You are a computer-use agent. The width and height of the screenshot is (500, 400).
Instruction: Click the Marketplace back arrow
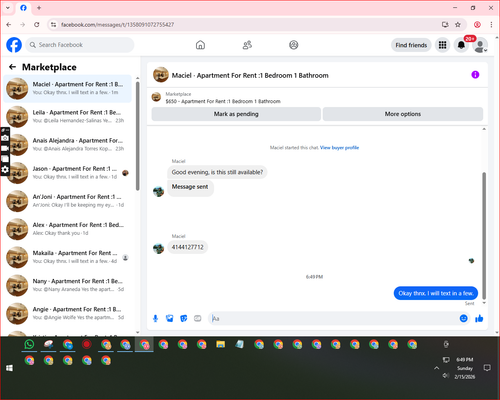coord(12,67)
